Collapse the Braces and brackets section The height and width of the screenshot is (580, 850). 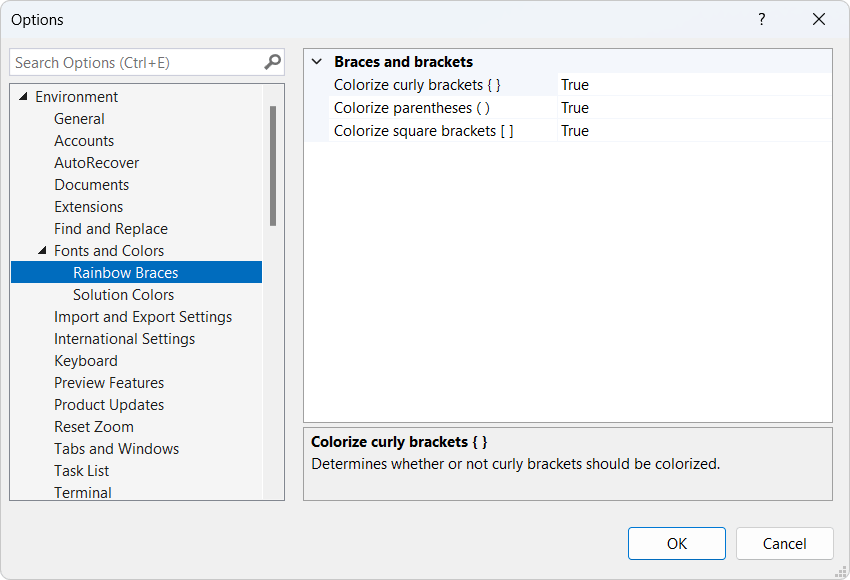[316, 61]
